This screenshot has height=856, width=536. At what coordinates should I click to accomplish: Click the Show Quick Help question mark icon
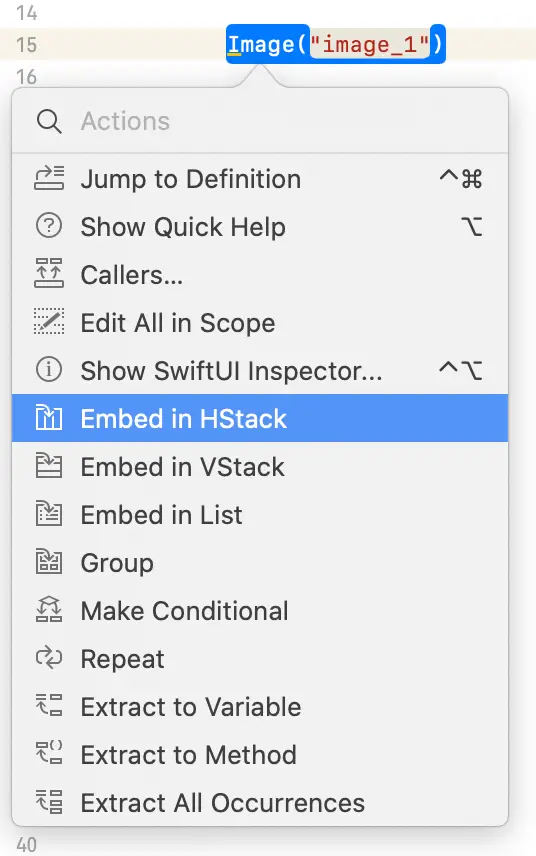click(x=49, y=226)
